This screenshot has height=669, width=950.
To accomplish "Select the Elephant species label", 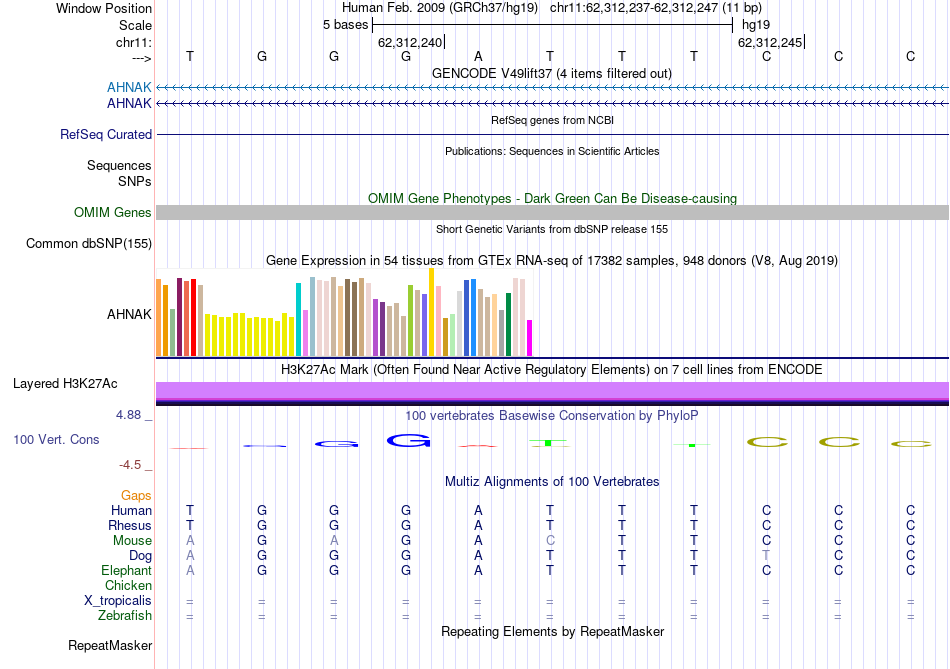I will pos(126,571).
